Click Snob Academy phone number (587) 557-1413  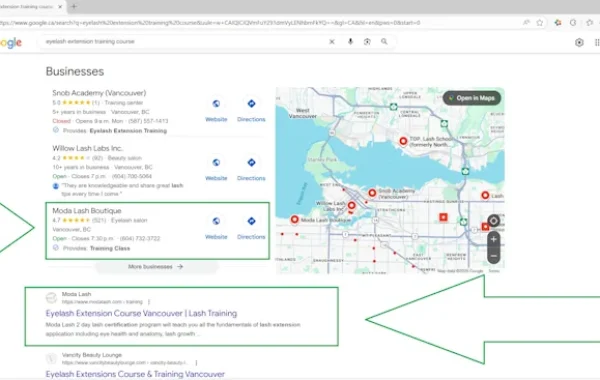click(x=148, y=121)
